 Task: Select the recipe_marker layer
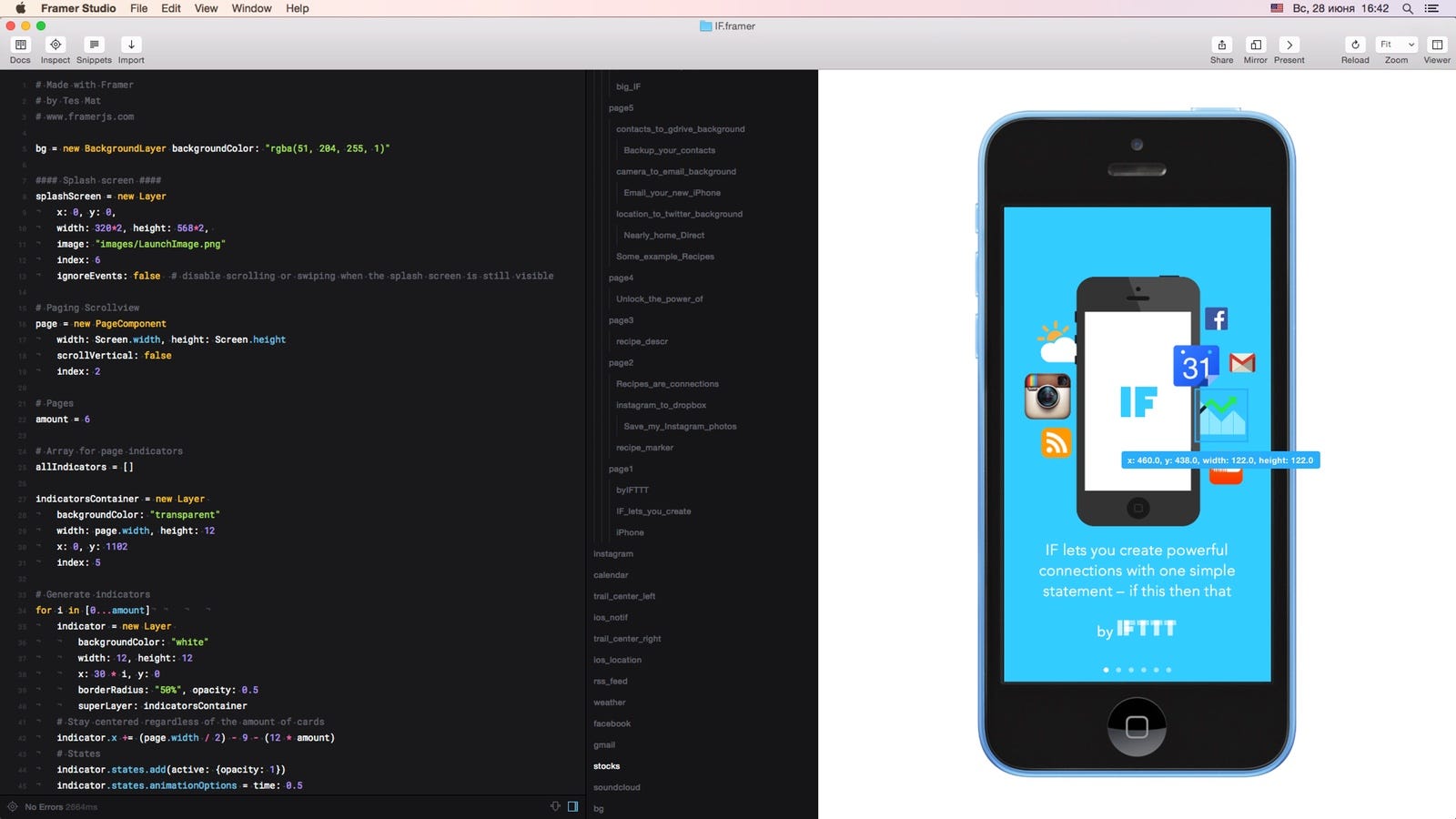[x=644, y=448]
